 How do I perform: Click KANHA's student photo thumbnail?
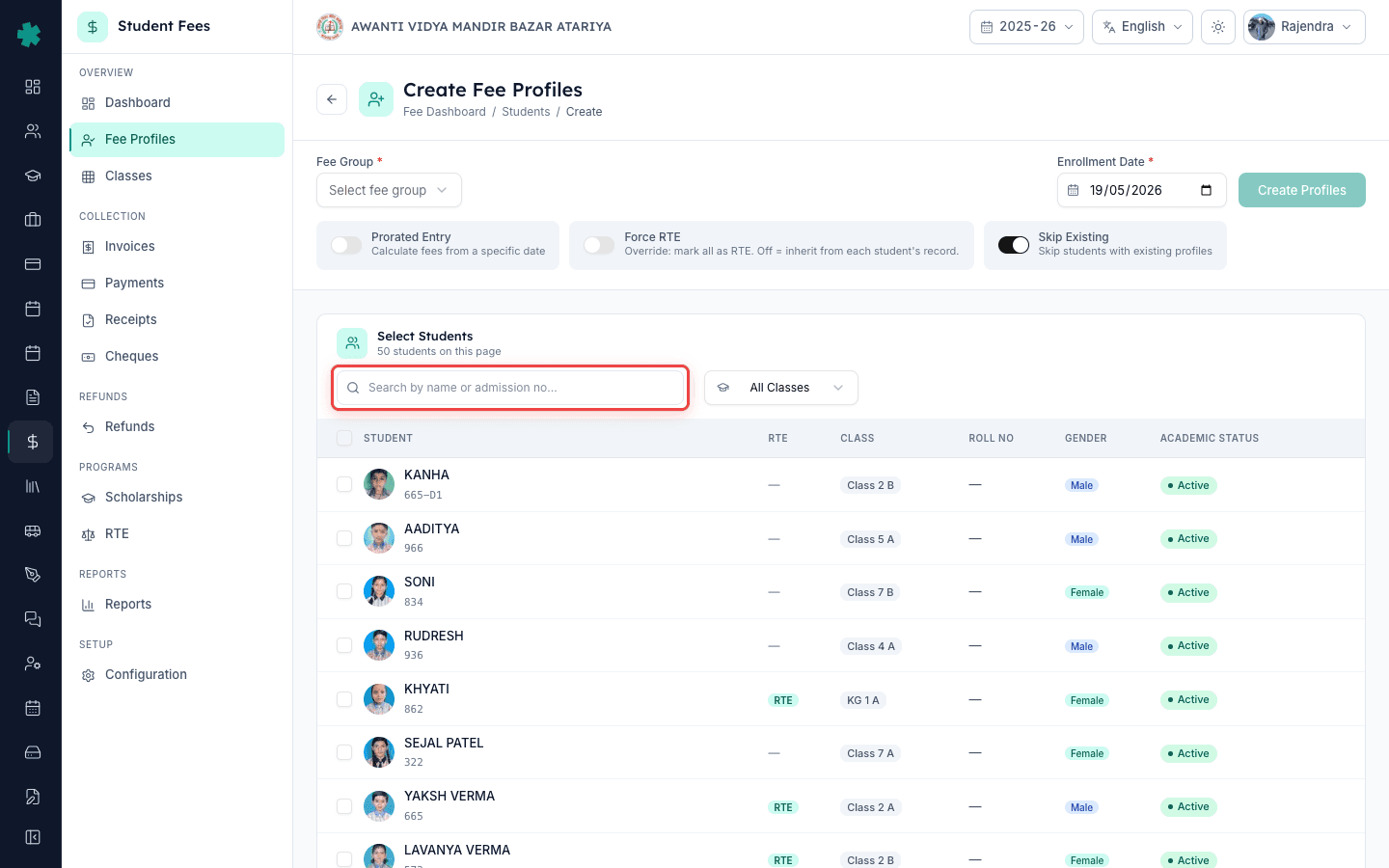[x=379, y=484]
